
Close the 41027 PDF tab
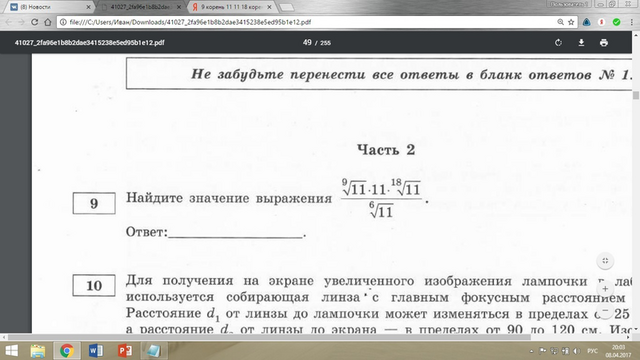[x=178, y=7]
